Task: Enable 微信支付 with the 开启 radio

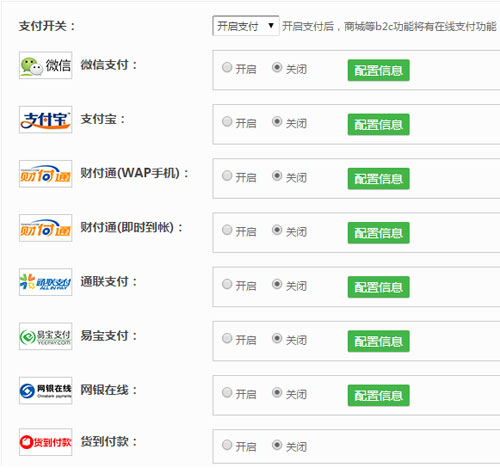Action: click(227, 67)
